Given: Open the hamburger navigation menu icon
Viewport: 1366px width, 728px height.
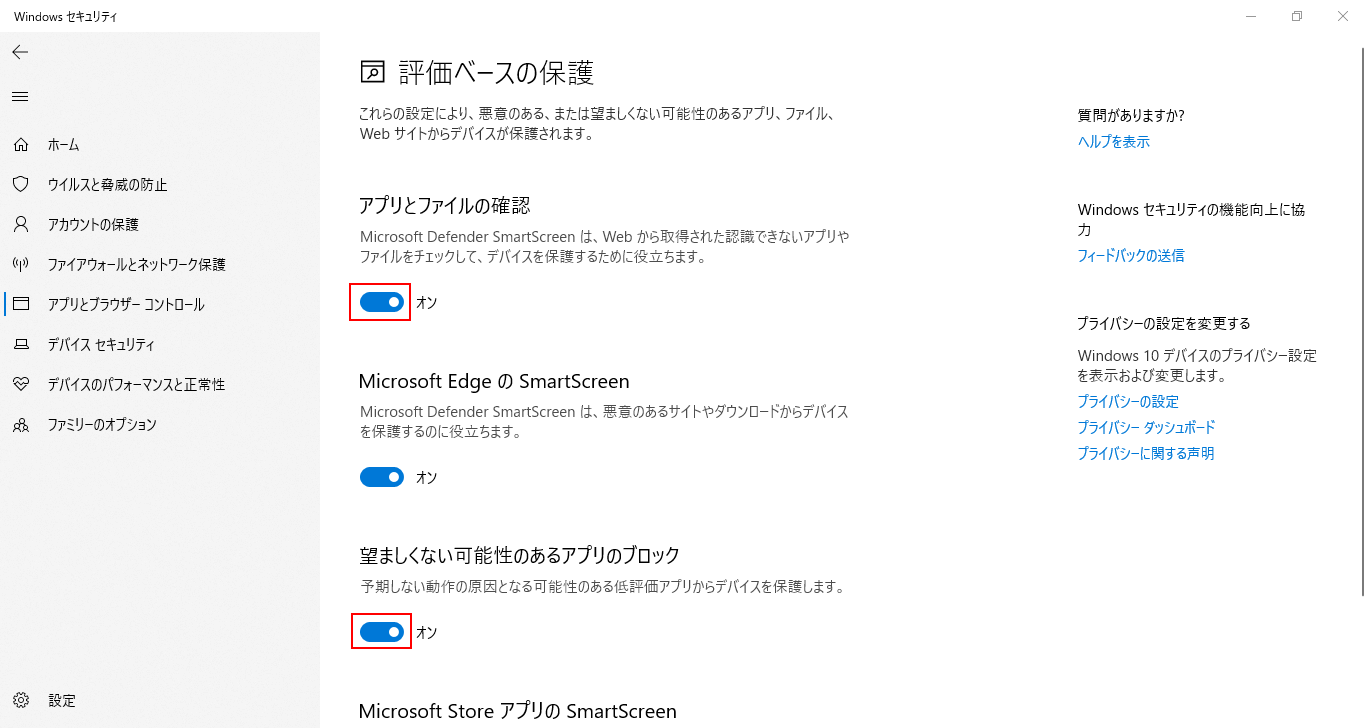Looking at the screenshot, I should (20, 96).
